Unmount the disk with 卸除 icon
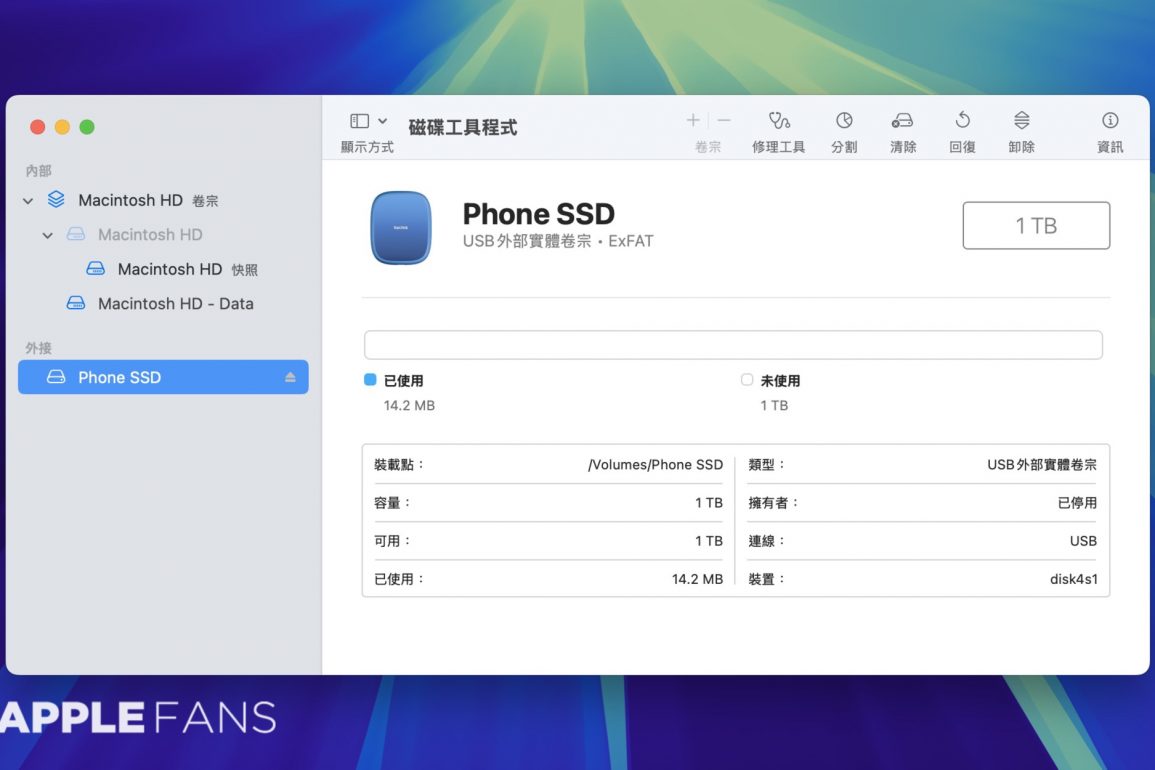1155x770 pixels. [1021, 121]
